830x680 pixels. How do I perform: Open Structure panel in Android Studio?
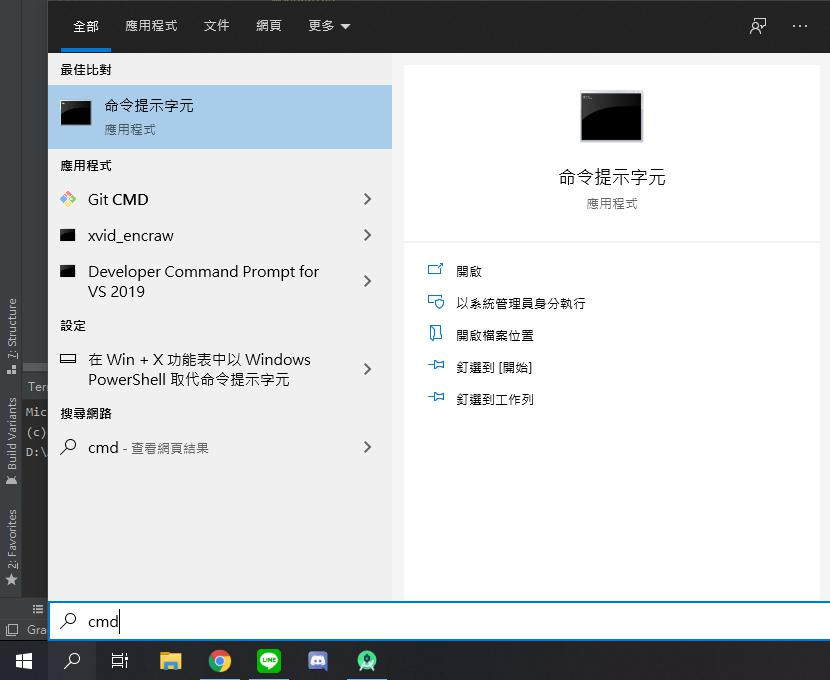point(11,336)
